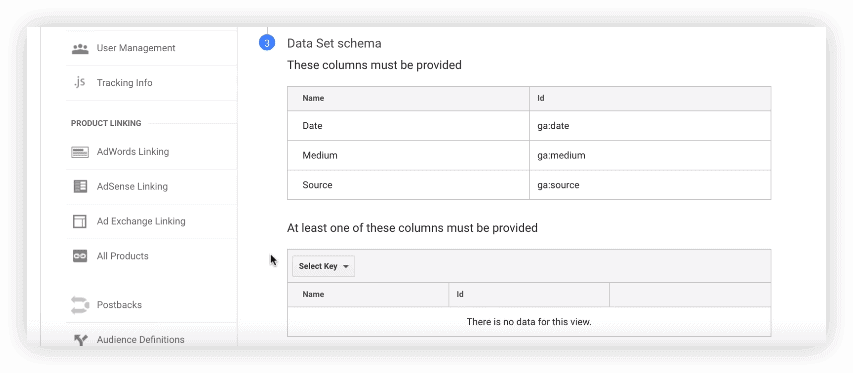Click the User Management people icon
The height and width of the screenshot is (373, 853).
click(x=80, y=48)
